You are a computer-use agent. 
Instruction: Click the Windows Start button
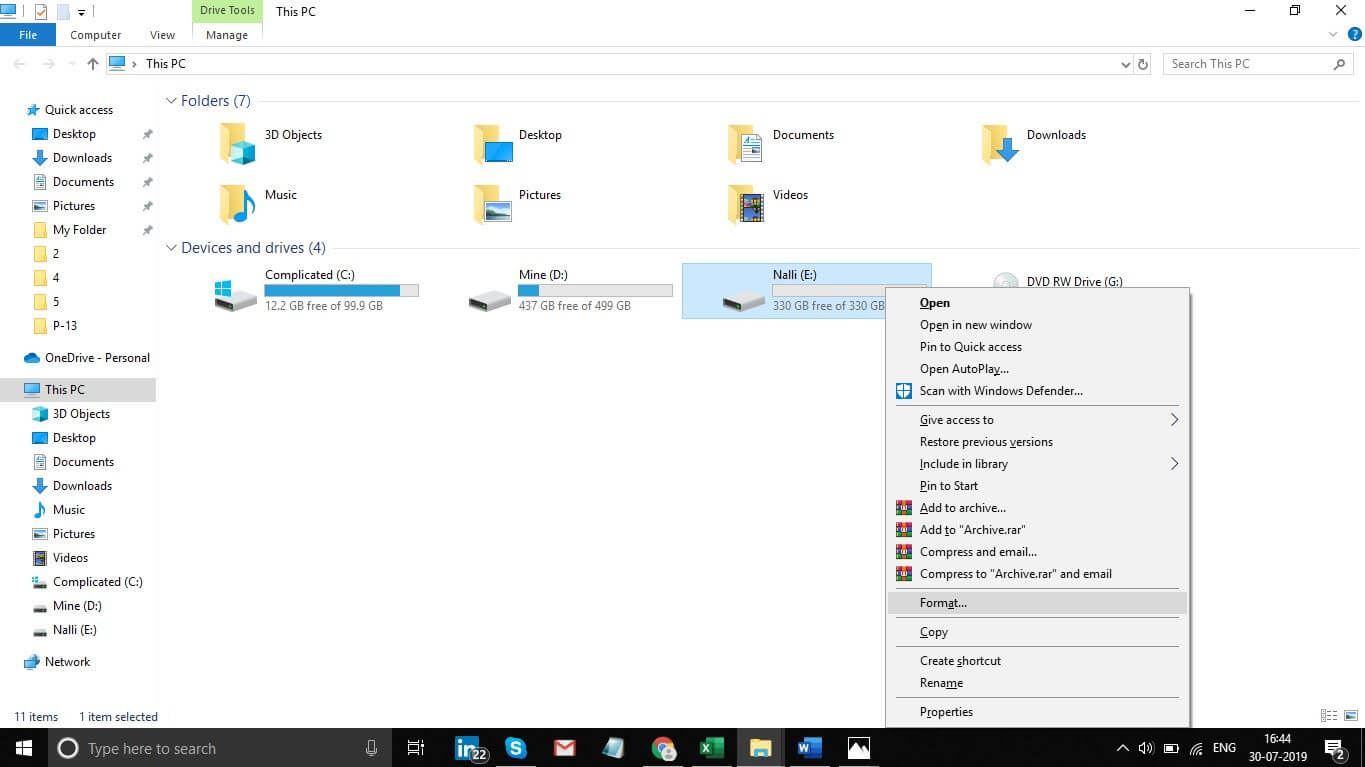(x=23, y=748)
